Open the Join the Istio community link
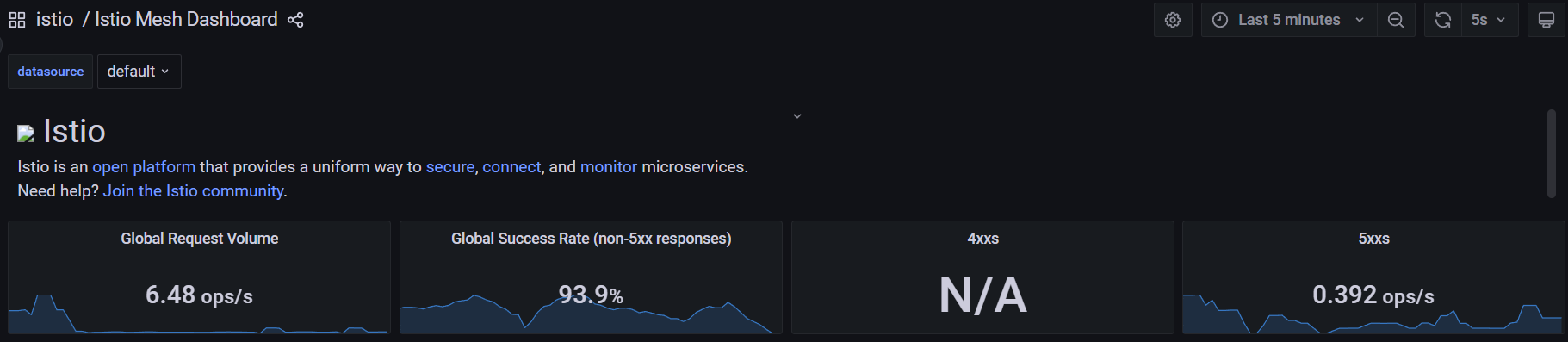The width and height of the screenshot is (1568, 342). point(194,191)
